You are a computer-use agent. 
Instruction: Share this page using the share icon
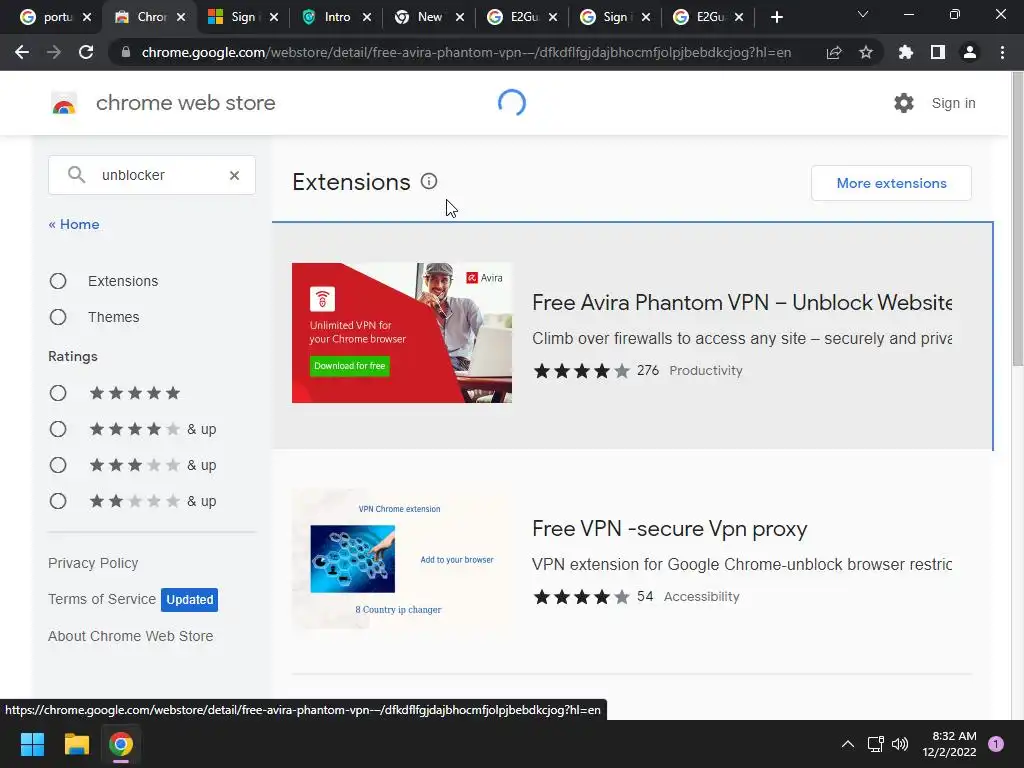tap(834, 52)
